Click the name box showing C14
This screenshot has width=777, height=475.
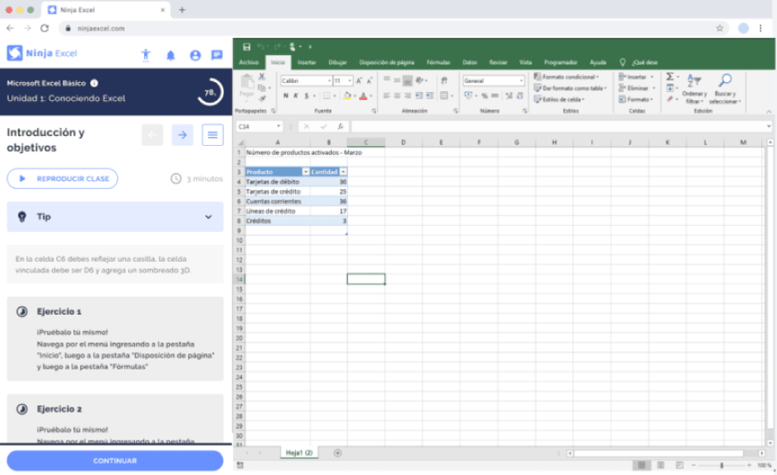(258, 126)
